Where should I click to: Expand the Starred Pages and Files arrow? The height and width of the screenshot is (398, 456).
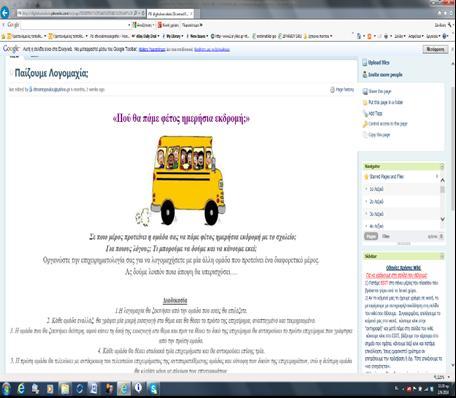(437, 176)
